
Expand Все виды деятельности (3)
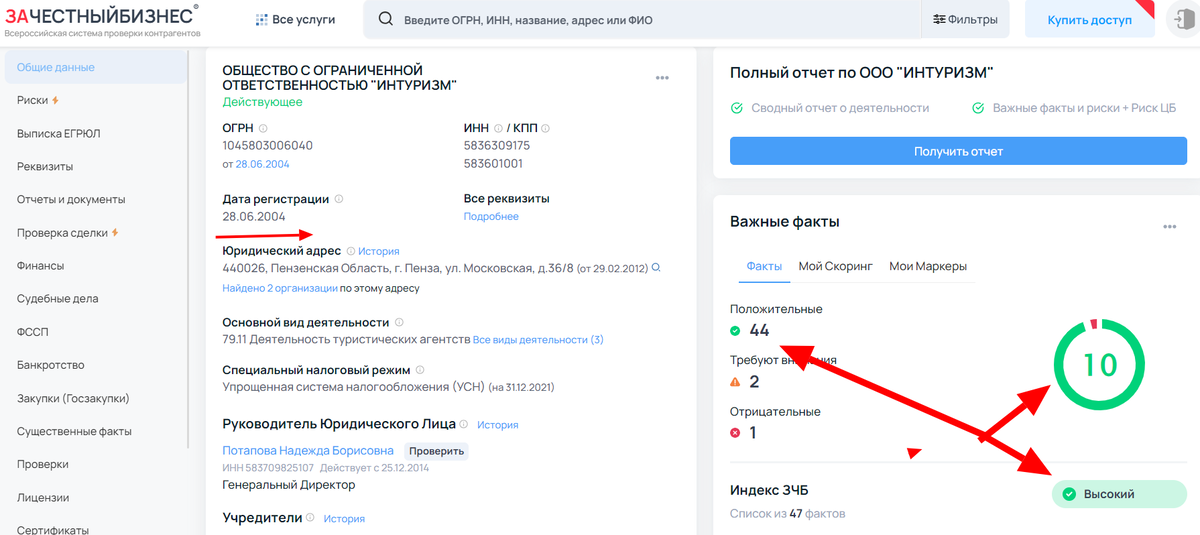[538, 340]
